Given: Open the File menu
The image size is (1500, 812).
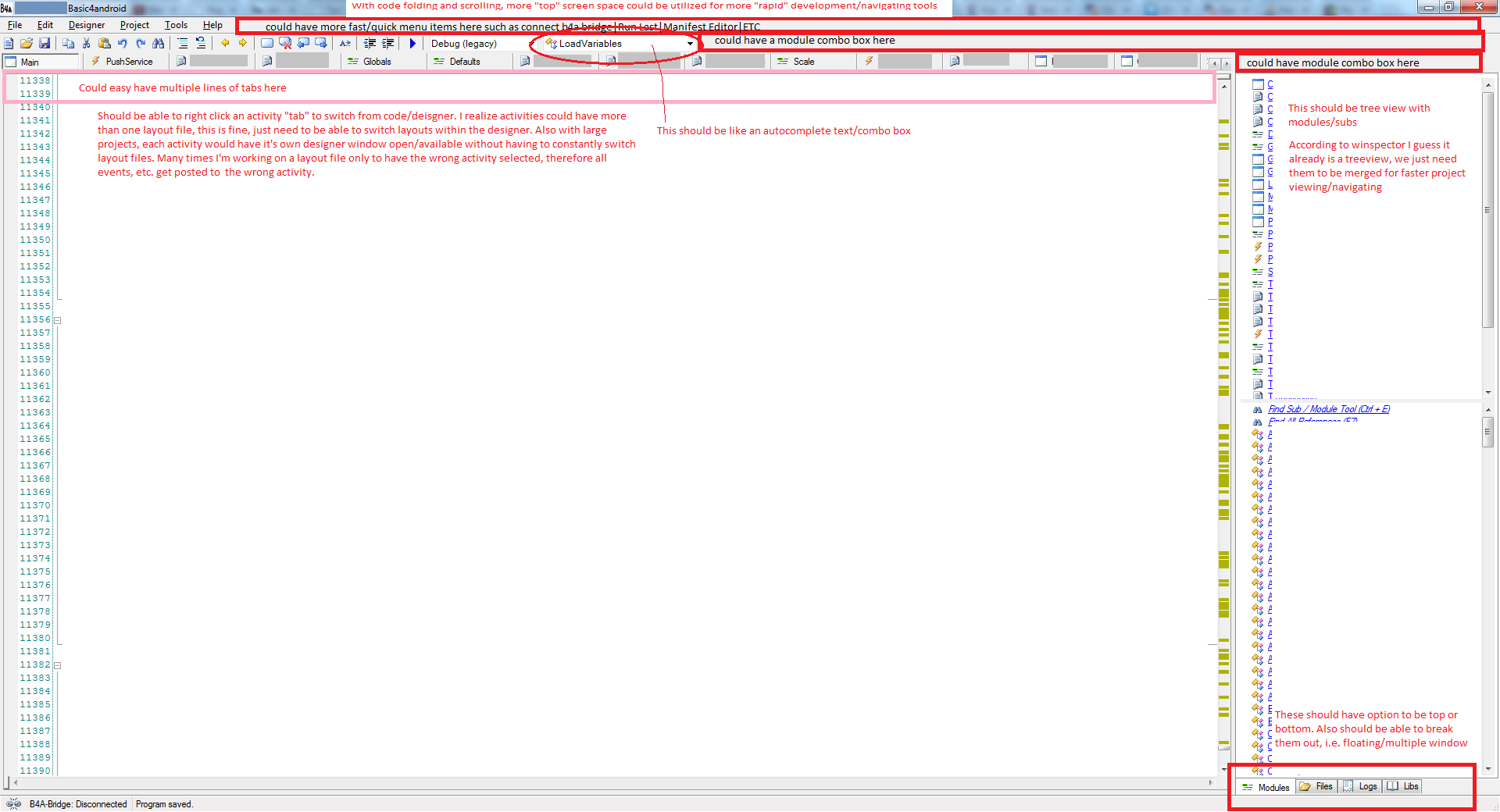Looking at the screenshot, I should point(15,25).
